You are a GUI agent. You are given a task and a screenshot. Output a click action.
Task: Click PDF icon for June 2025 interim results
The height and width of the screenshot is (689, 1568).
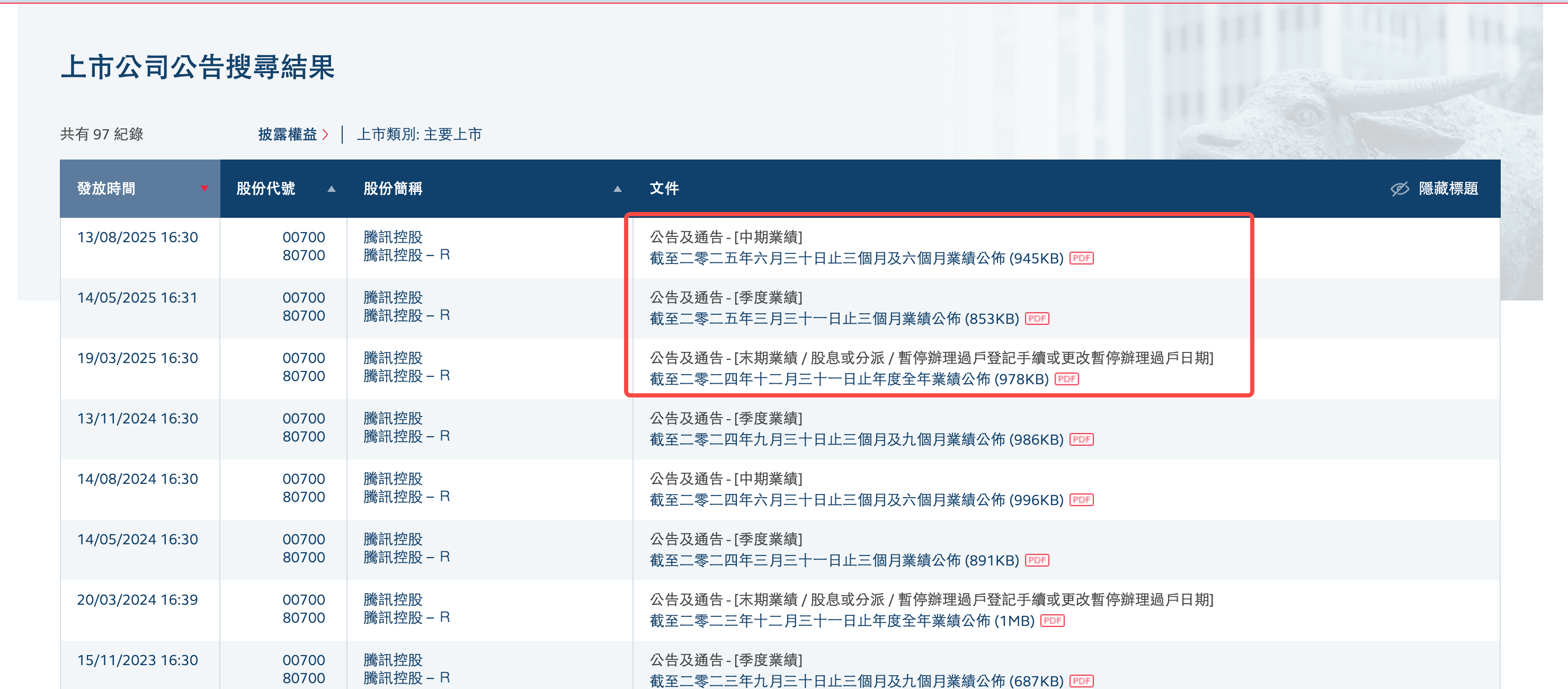(x=1081, y=258)
